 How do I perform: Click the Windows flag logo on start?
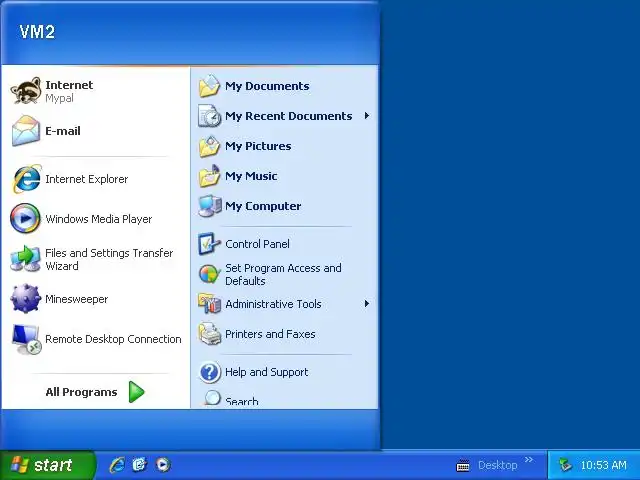click(x=19, y=464)
